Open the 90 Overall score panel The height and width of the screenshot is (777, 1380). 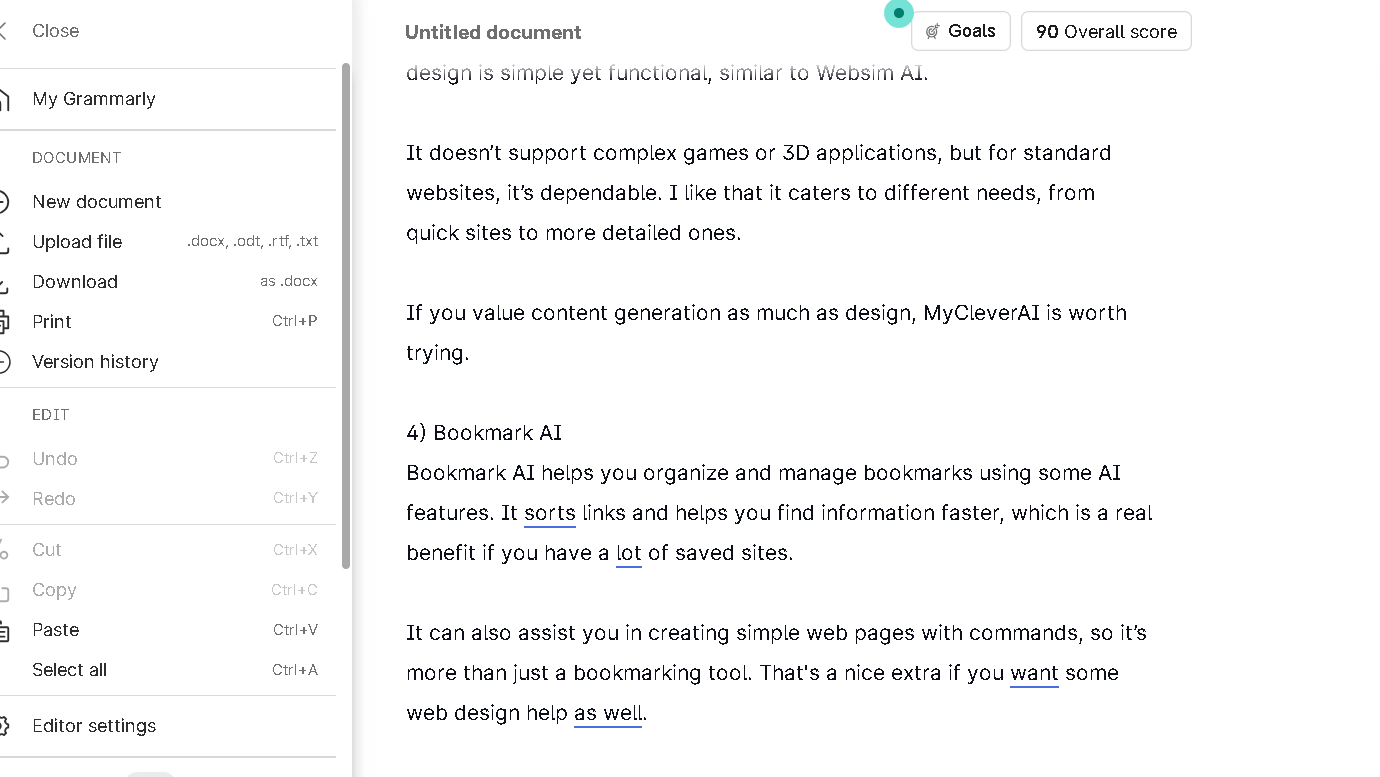pyautogui.click(x=1106, y=31)
